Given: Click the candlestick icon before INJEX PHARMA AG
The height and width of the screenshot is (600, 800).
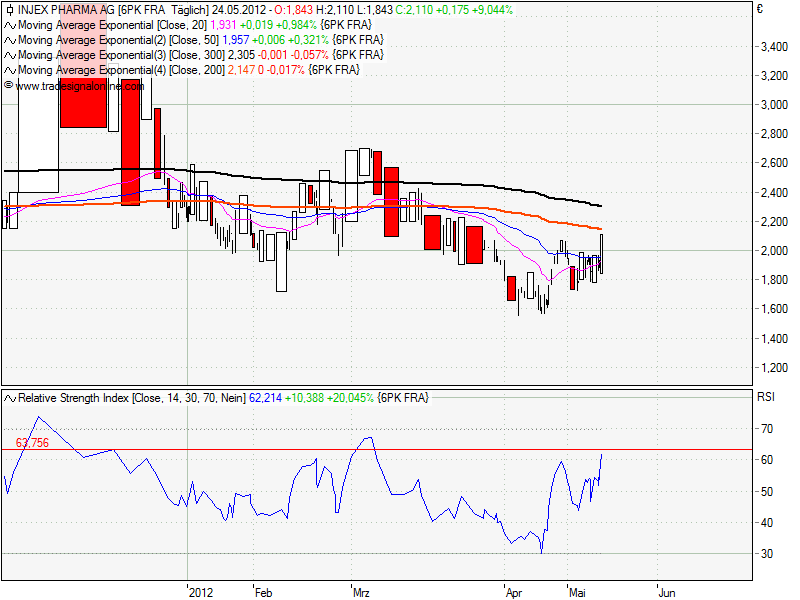Looking at the screenshot, I should click(9, 10).
